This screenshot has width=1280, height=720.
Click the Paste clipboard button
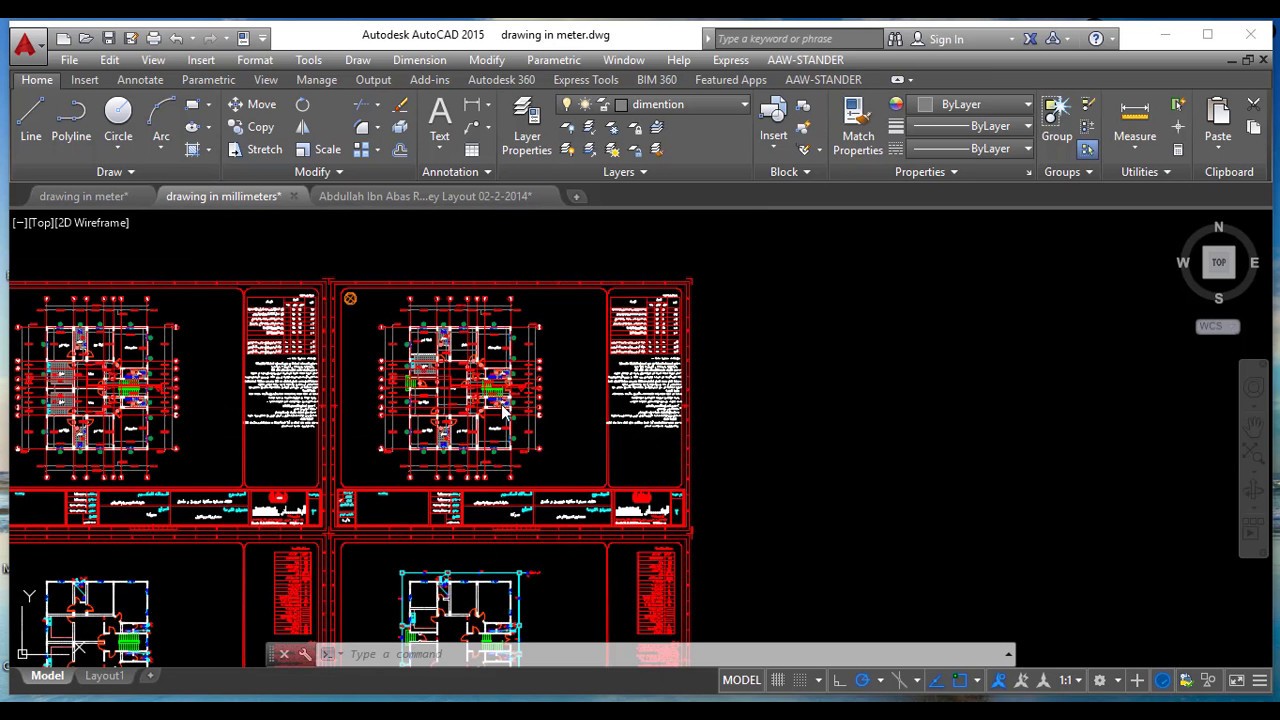pyautogui.click(x=1218, y=121)
